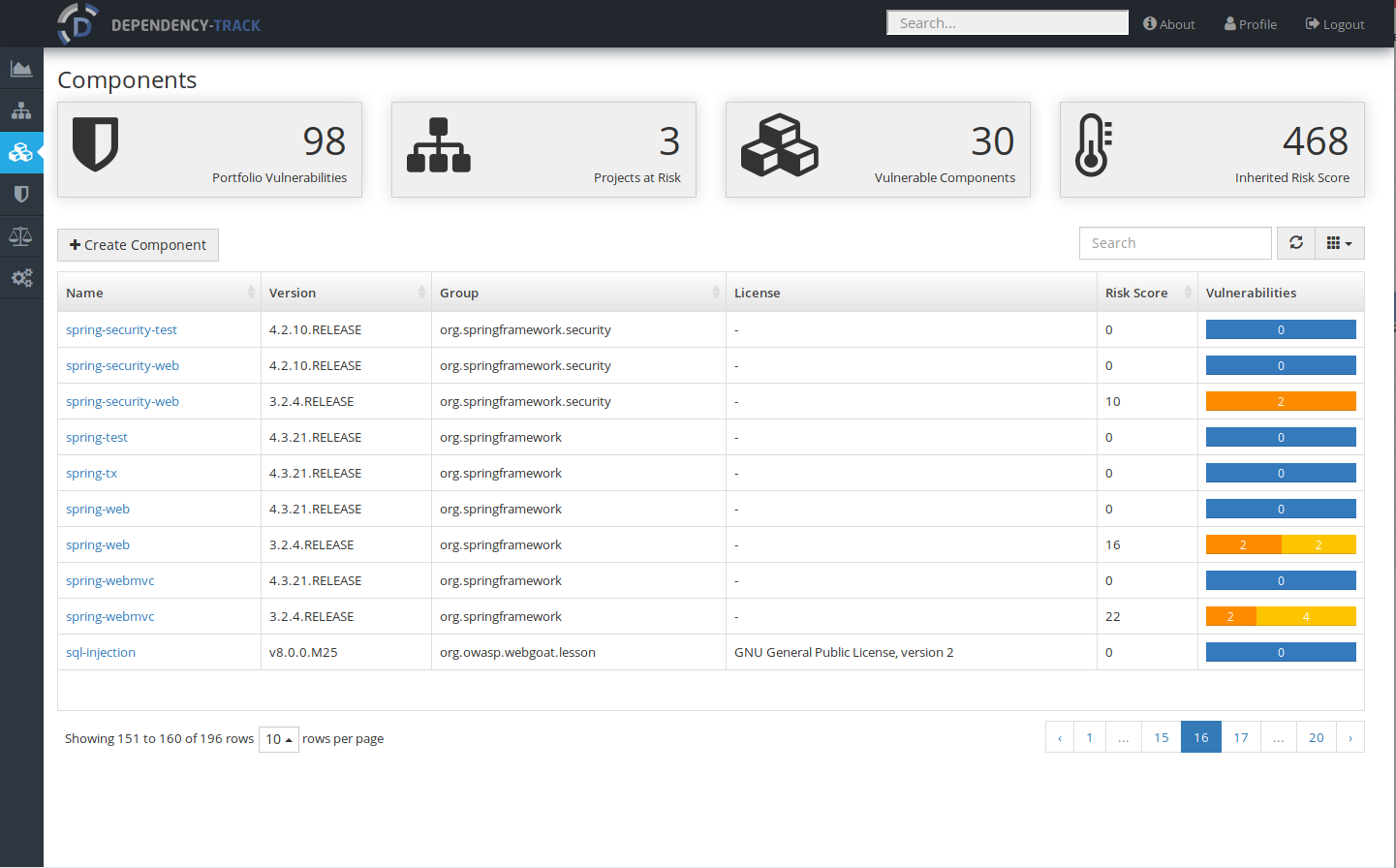Click Logout in the top bar
The height and width of the screenshot is (868, 1396).
[1335, 24]
